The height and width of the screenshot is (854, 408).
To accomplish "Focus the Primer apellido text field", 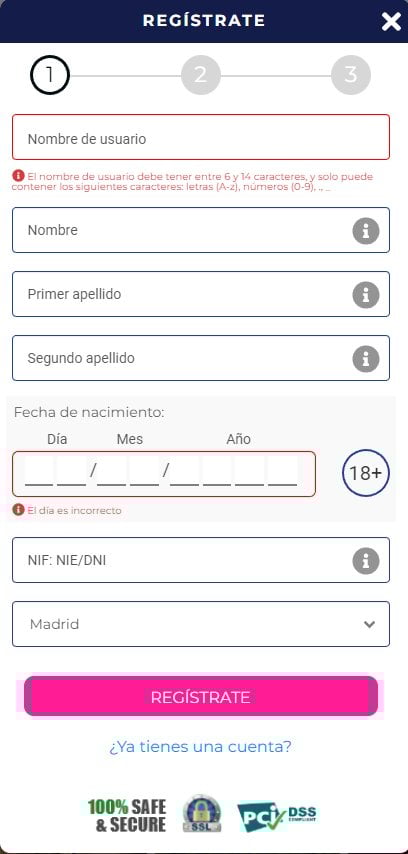I will [x=201, y=294].
